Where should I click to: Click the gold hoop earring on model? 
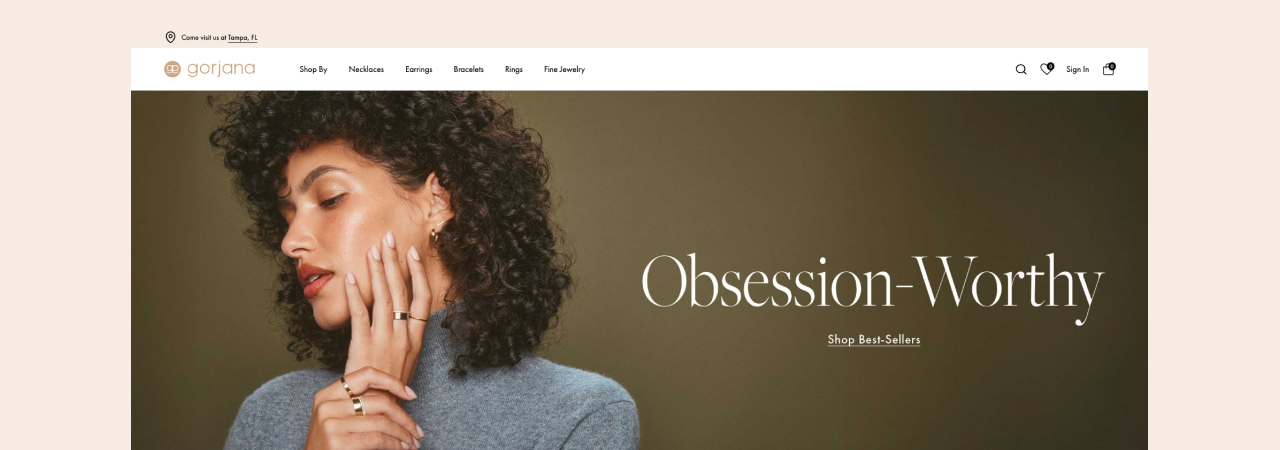[437, 236]
